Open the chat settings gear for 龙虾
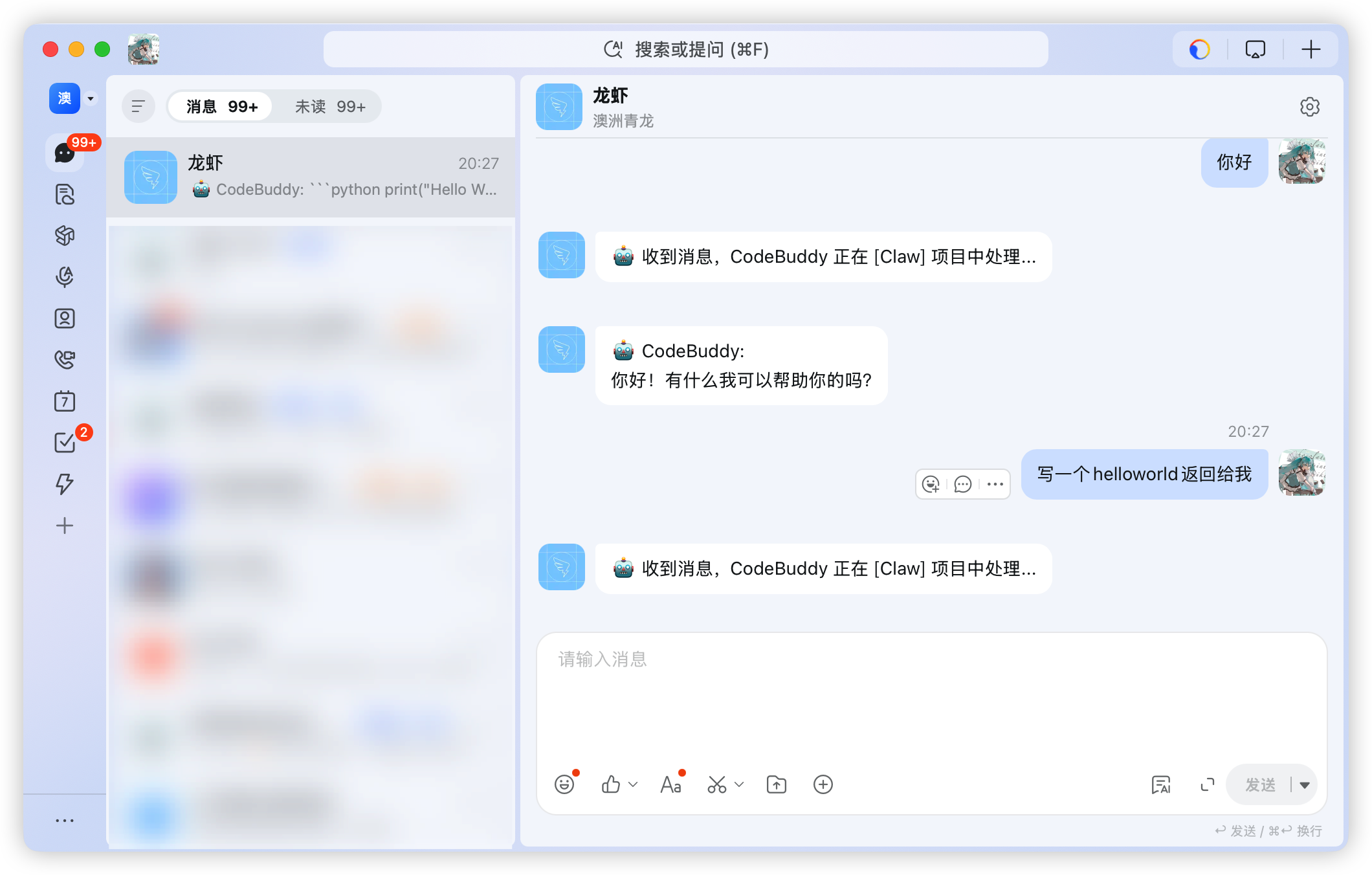Viewport: 1372px width, 875px height. (x=1310, y=107)
